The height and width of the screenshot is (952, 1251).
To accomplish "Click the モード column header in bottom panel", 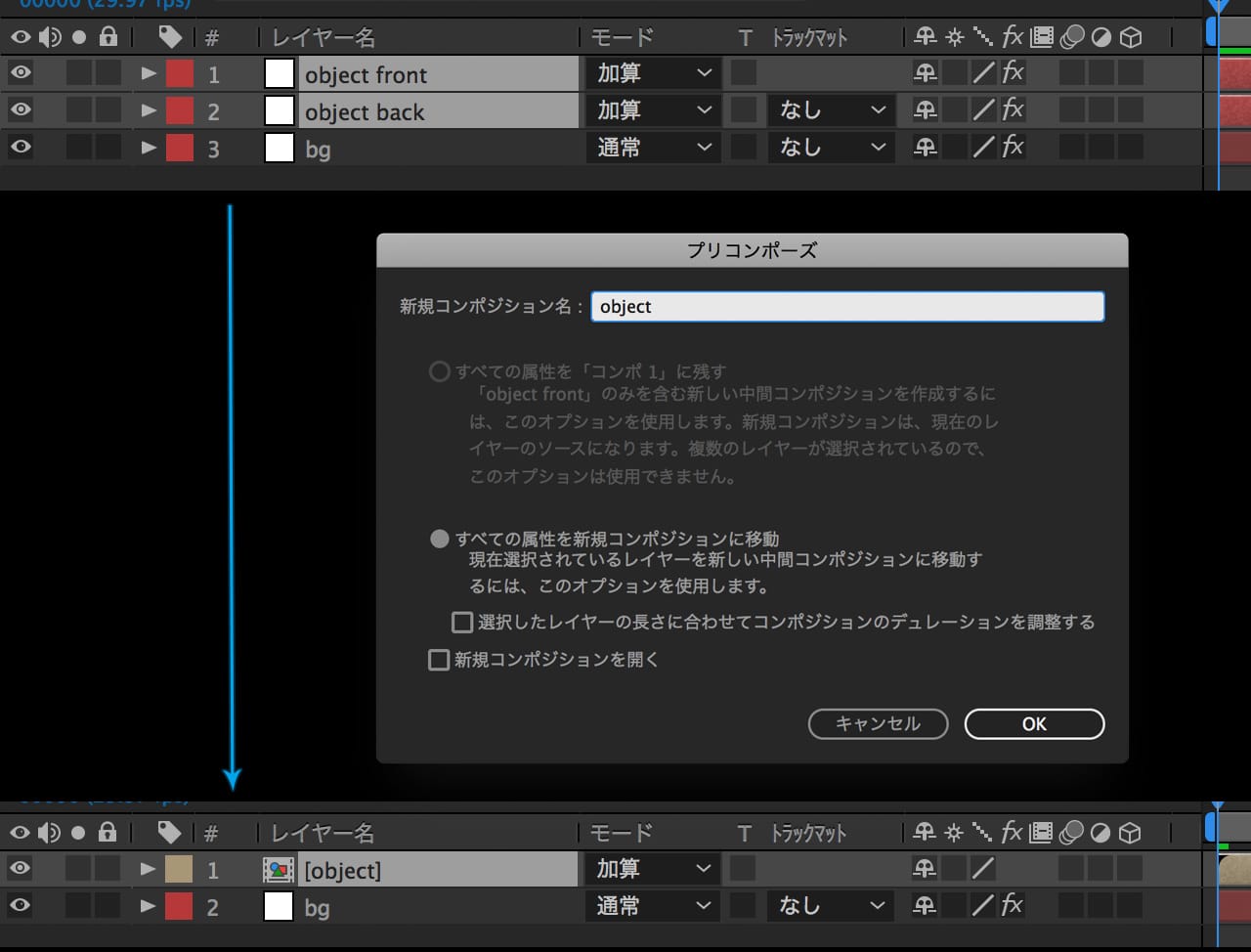I will 622,833.
